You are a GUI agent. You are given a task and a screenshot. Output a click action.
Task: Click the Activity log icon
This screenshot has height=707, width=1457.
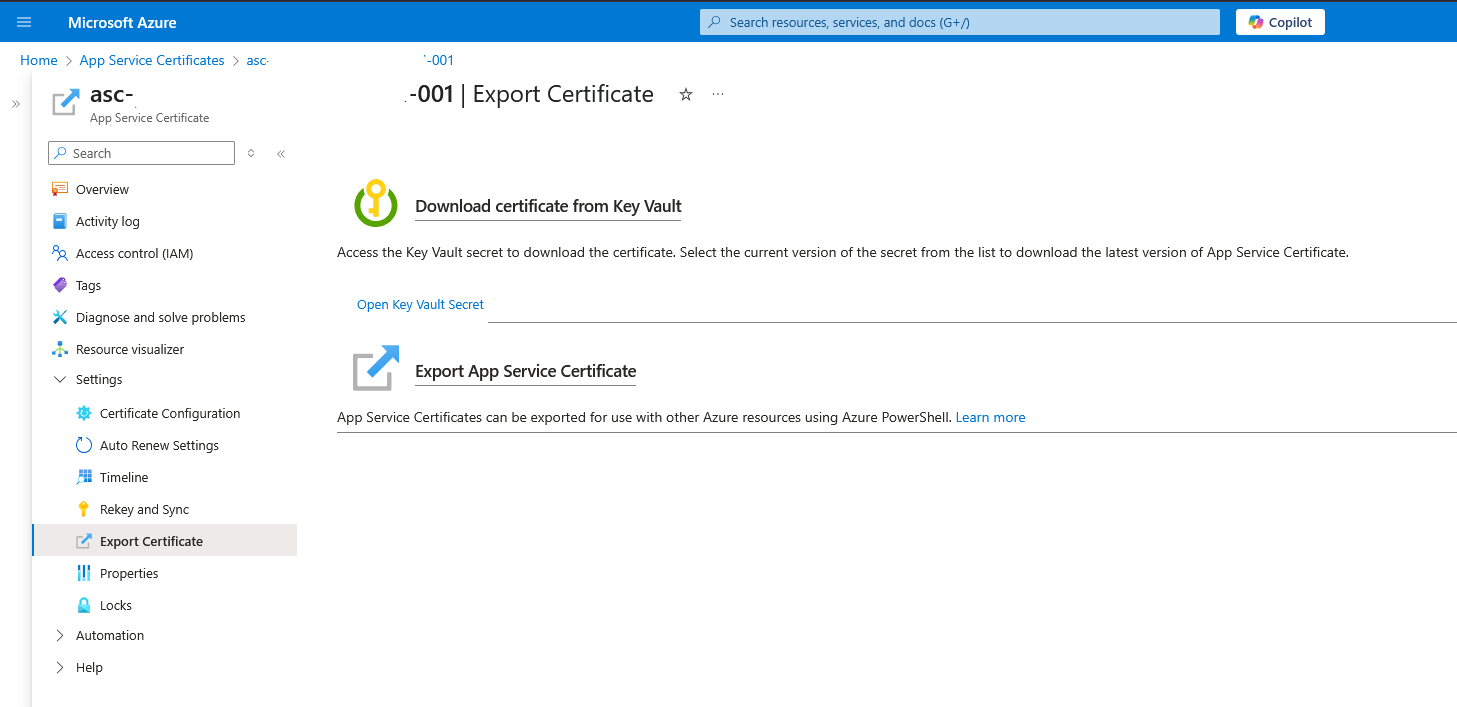[60, 221]
